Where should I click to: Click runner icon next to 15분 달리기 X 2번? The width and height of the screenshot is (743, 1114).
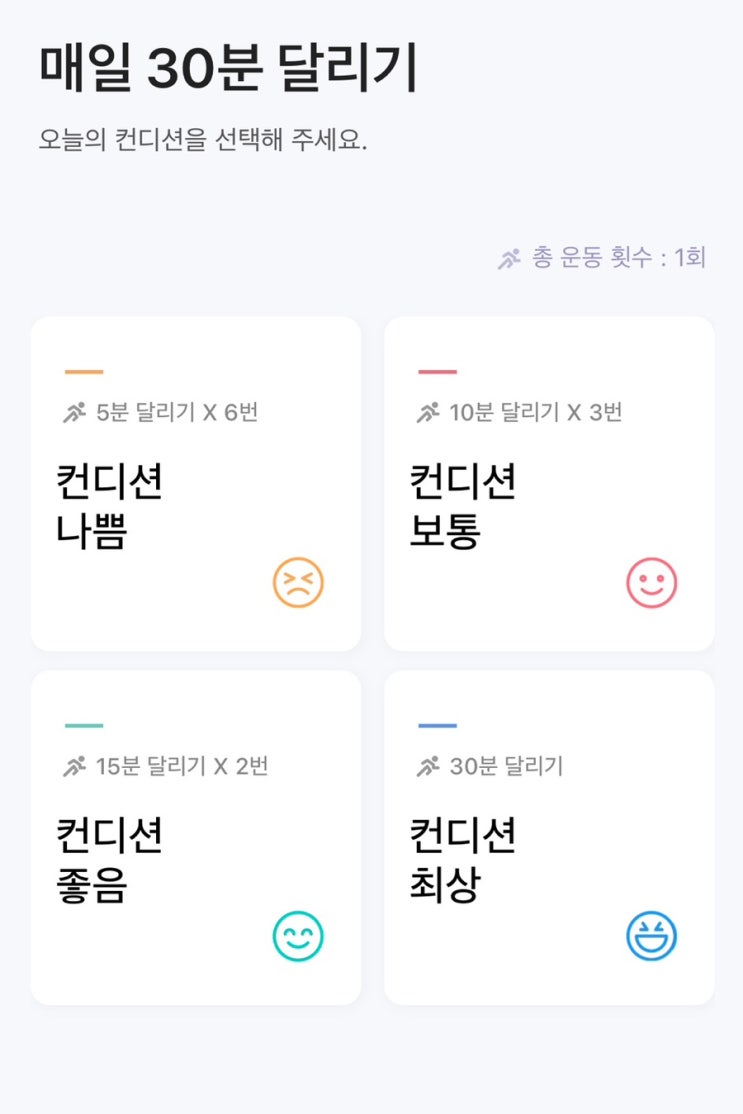(75, 767)
